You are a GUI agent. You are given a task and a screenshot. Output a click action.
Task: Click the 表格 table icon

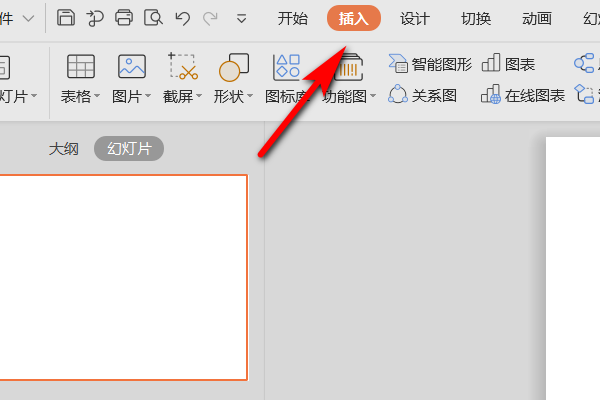coord(81,66)
